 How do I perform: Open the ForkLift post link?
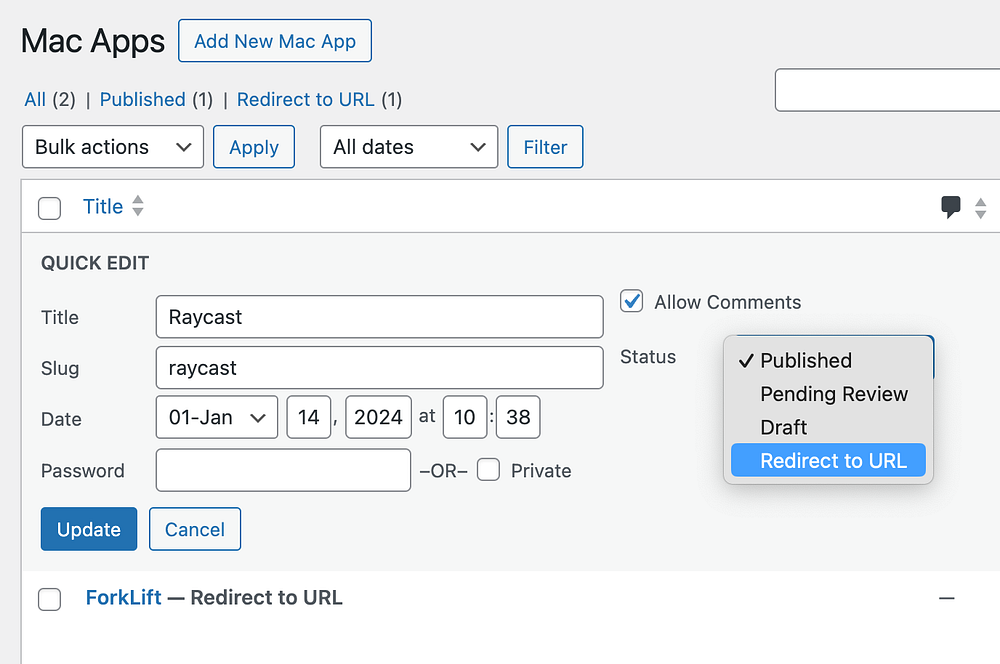[x=122, y=598]
